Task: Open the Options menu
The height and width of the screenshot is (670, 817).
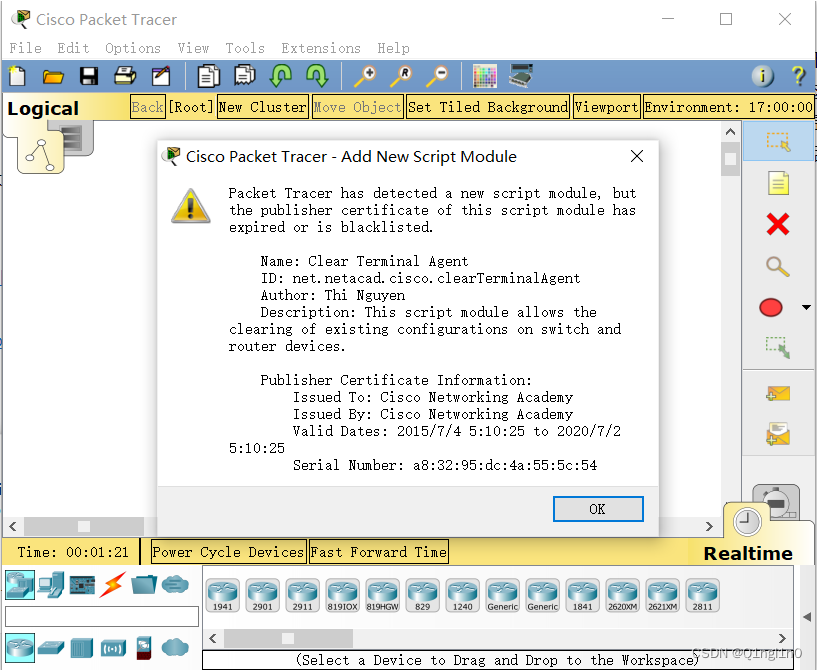Action: [133, 48]
